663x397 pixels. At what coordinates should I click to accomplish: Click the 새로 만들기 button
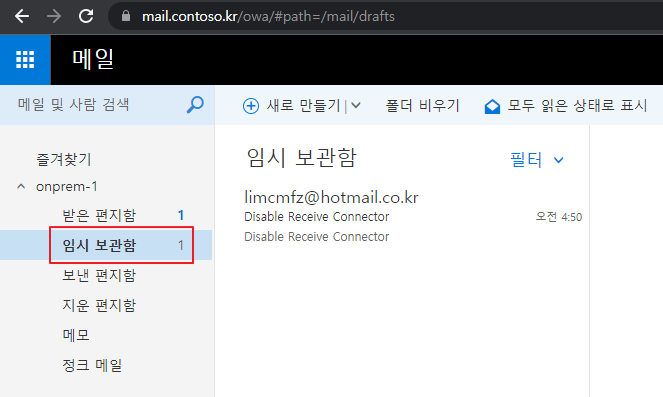tap(303, 105)
